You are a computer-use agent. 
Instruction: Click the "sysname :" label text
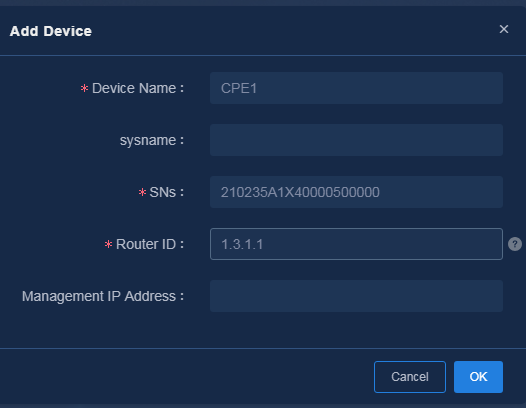(x=152, y=140)
